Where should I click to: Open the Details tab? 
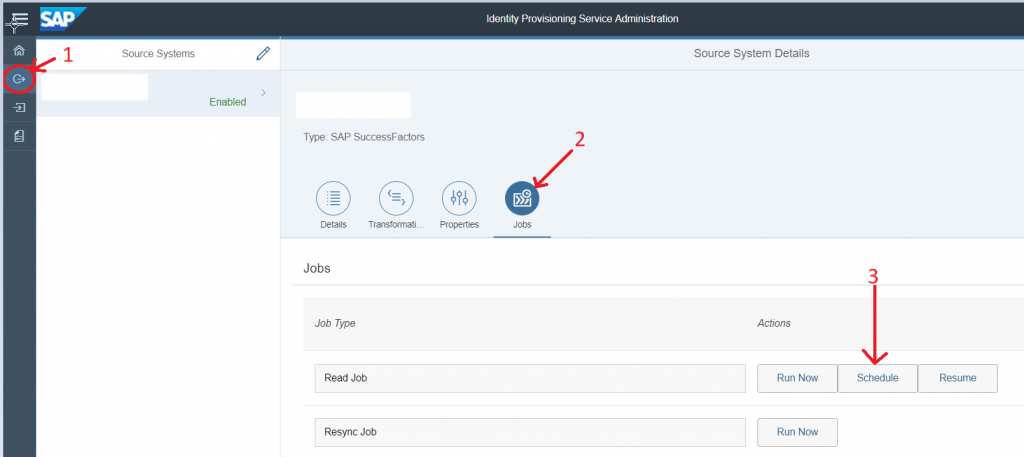click(x=333, y=206)
